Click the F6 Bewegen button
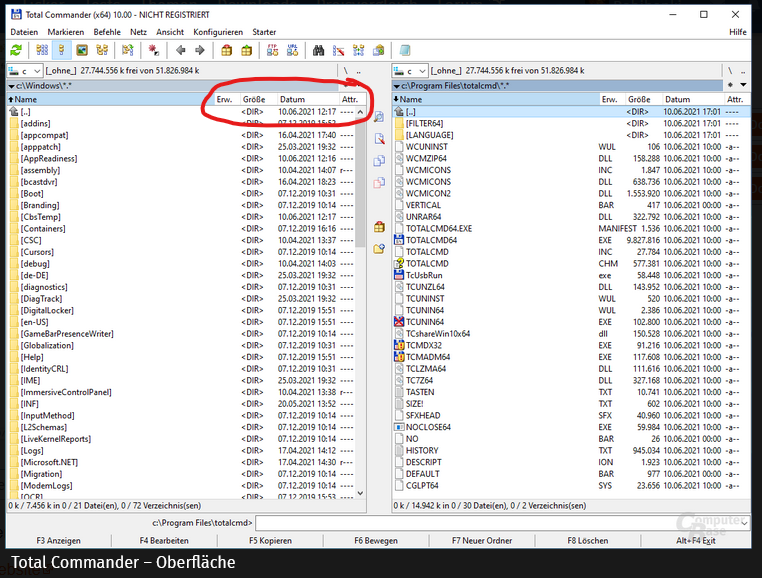The height and width of the screenshot is (578, 762). 376,541
